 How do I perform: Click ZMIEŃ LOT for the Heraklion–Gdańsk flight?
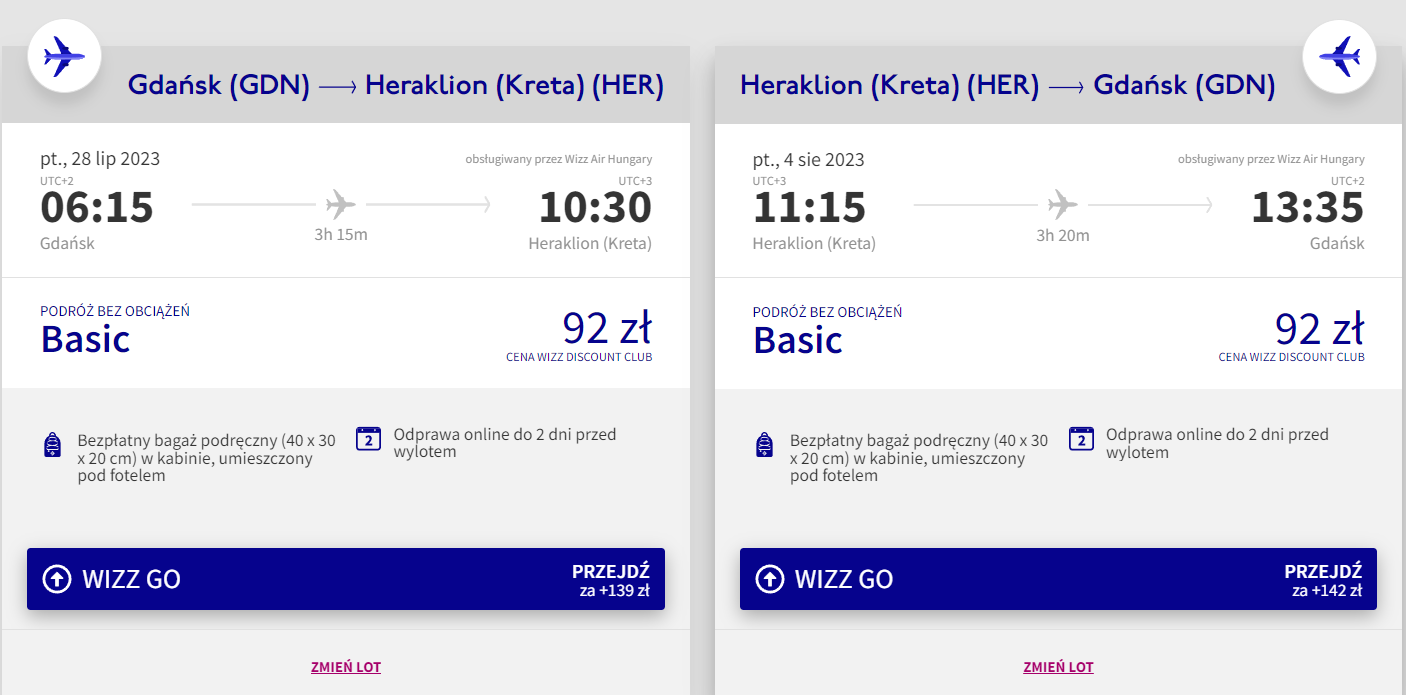[1058, 667]
